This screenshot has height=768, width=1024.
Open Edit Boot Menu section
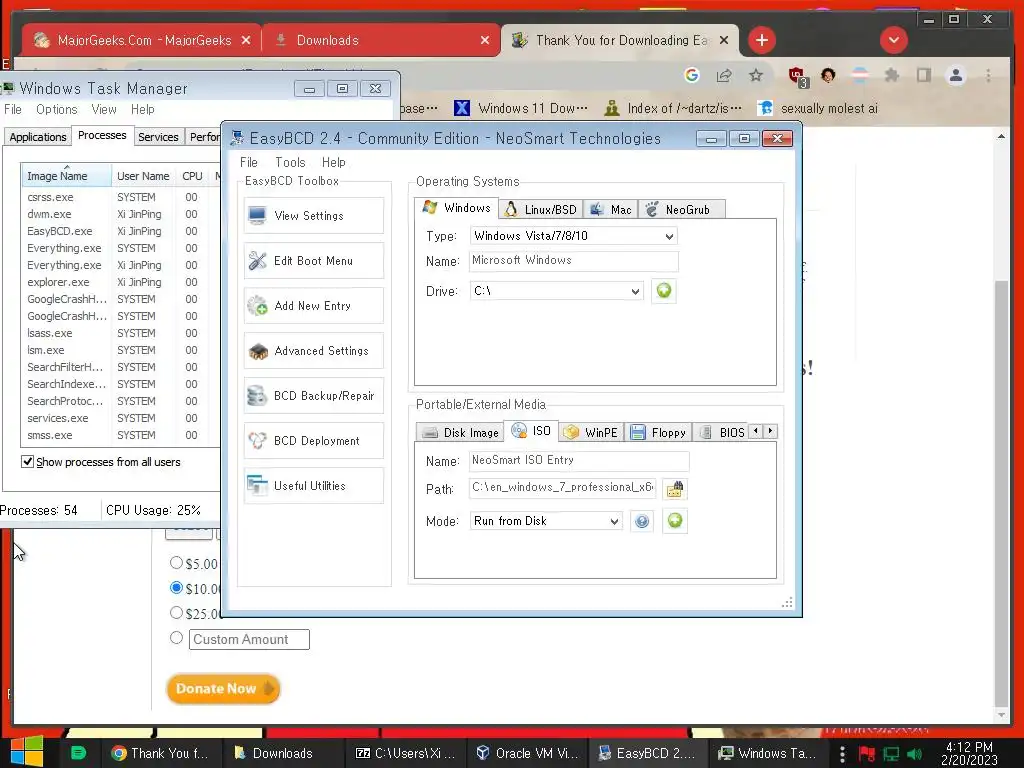pos(313,261)
